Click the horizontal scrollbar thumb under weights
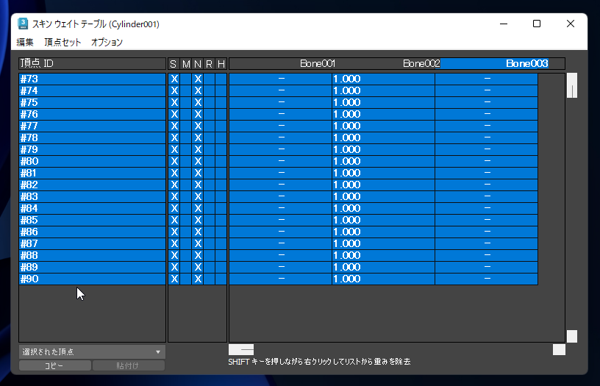Viewport: 600px width, 386px height. pos(241,350)
